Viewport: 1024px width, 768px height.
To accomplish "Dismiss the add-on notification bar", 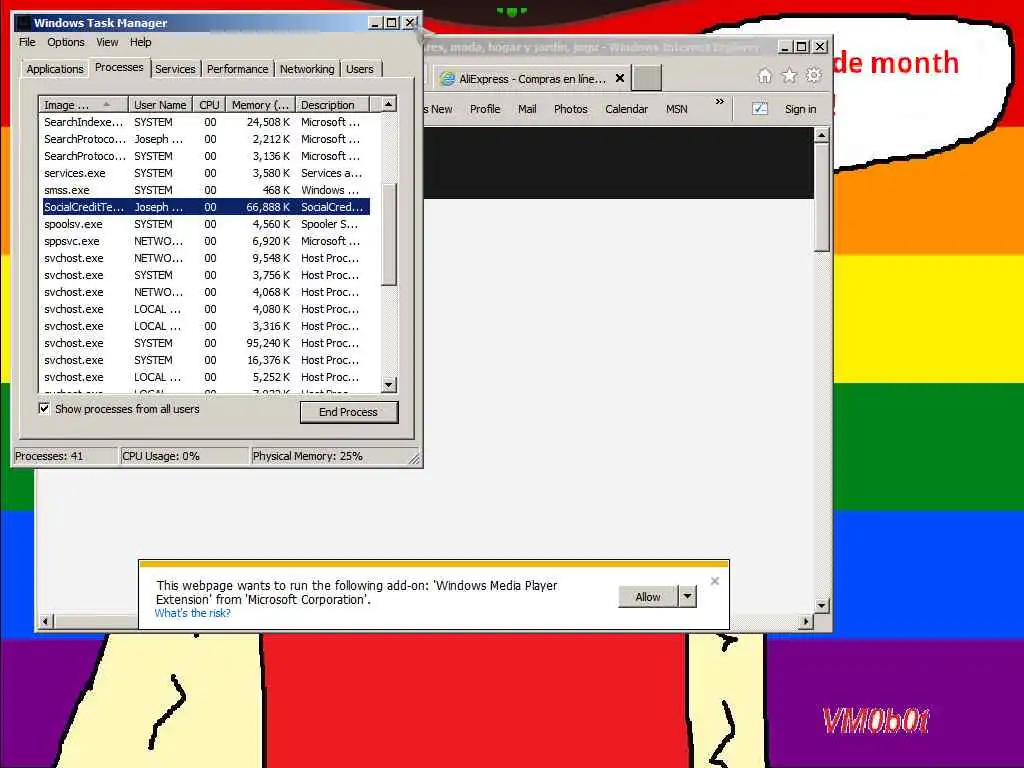I will (714, 581).
